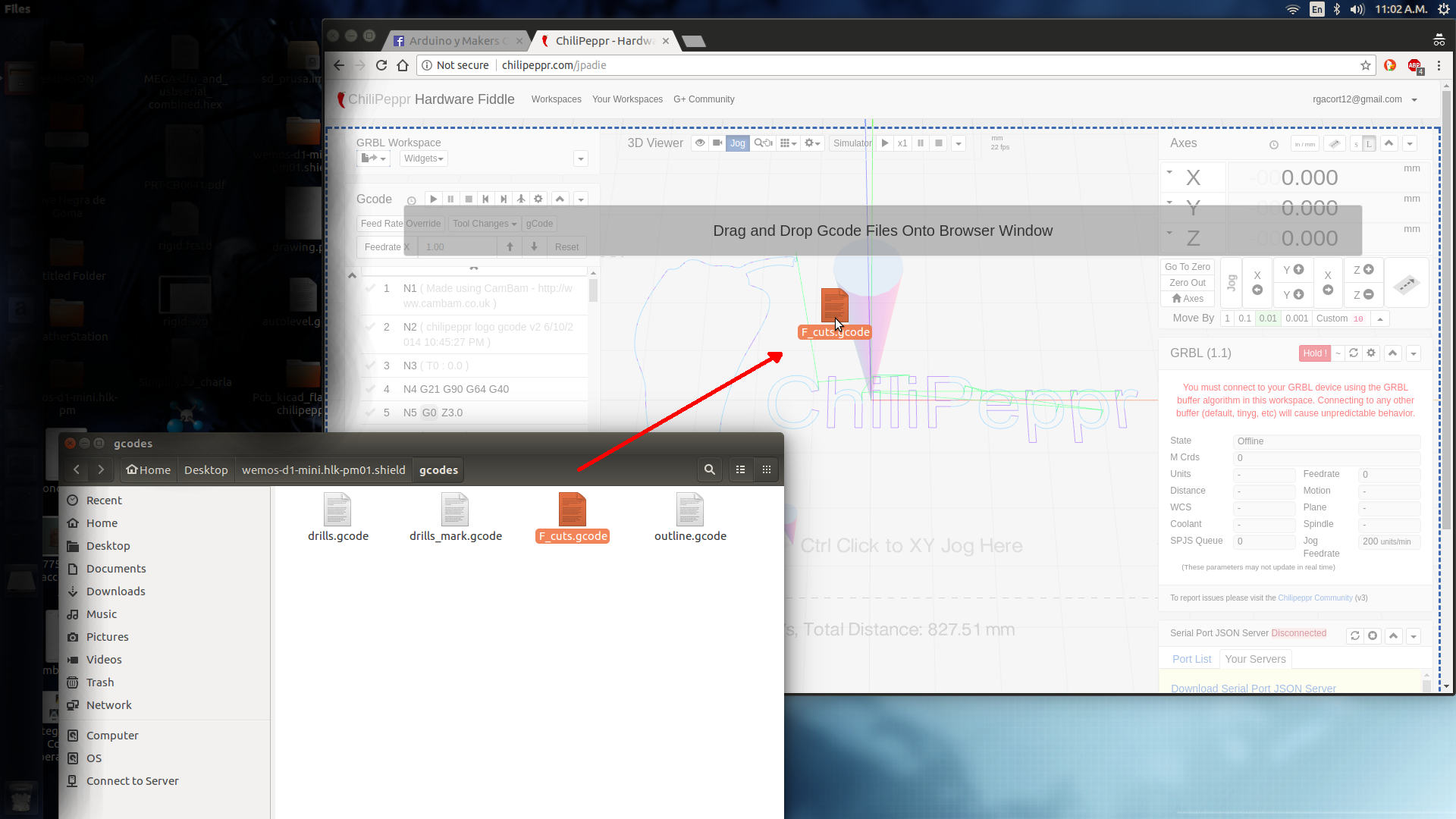The width and height of the screenshot is (1456, 819).
Task: Select Move By 0.1 increment
Action: (x=1244, y=318)
